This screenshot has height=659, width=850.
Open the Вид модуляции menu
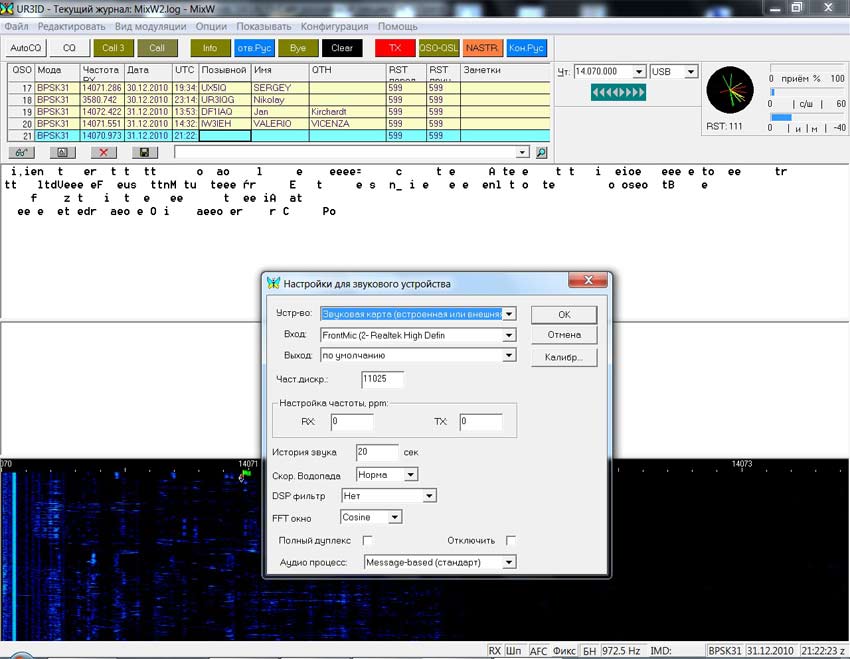149,26
